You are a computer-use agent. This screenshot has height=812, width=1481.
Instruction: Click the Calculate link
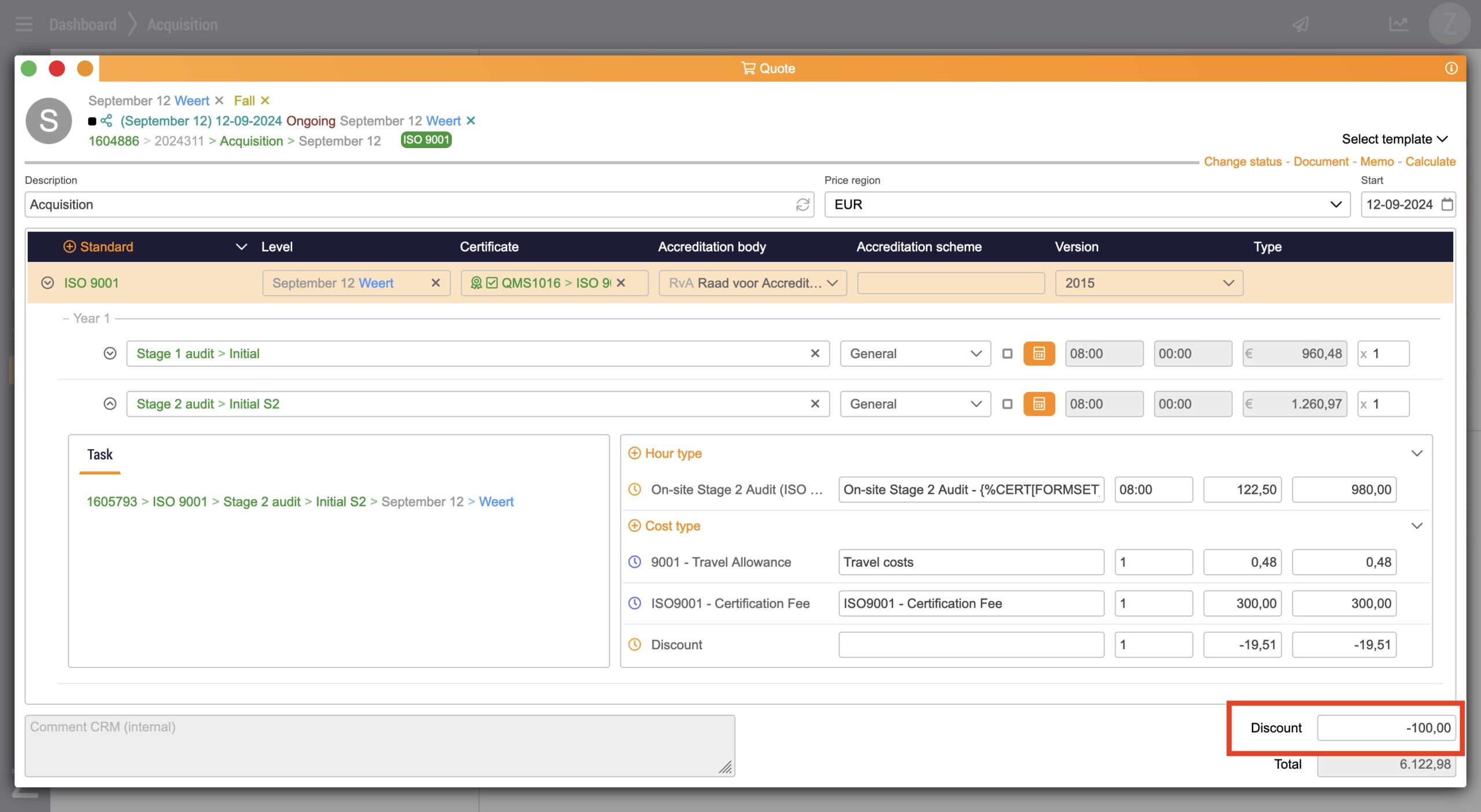point(1430,162)
